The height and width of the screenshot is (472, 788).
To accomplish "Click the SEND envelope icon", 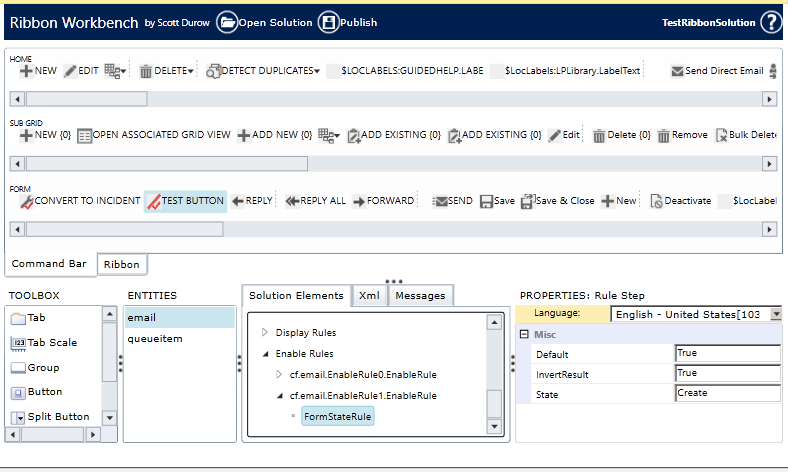I will [440, 201].
